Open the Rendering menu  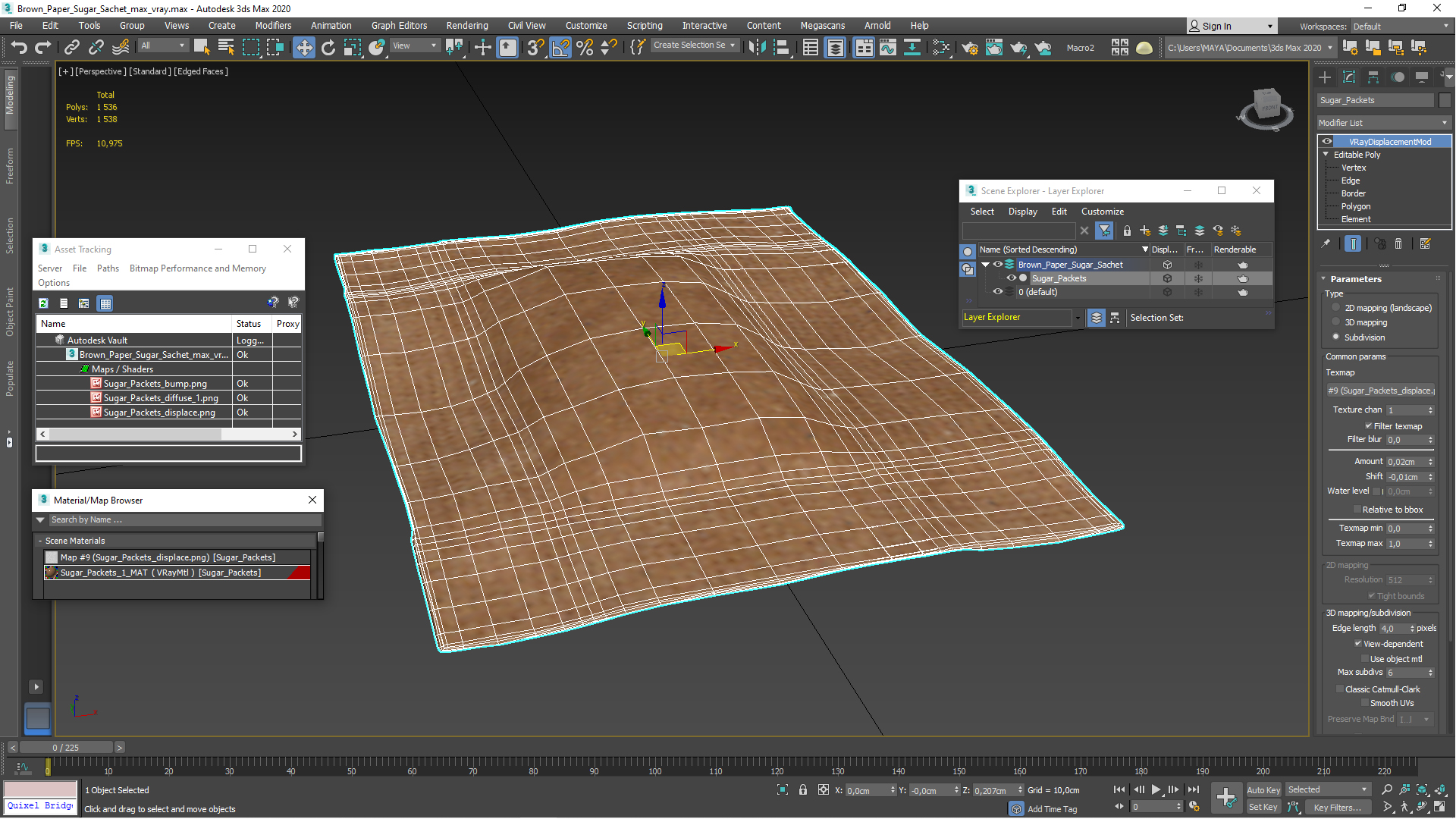[467, 26]
